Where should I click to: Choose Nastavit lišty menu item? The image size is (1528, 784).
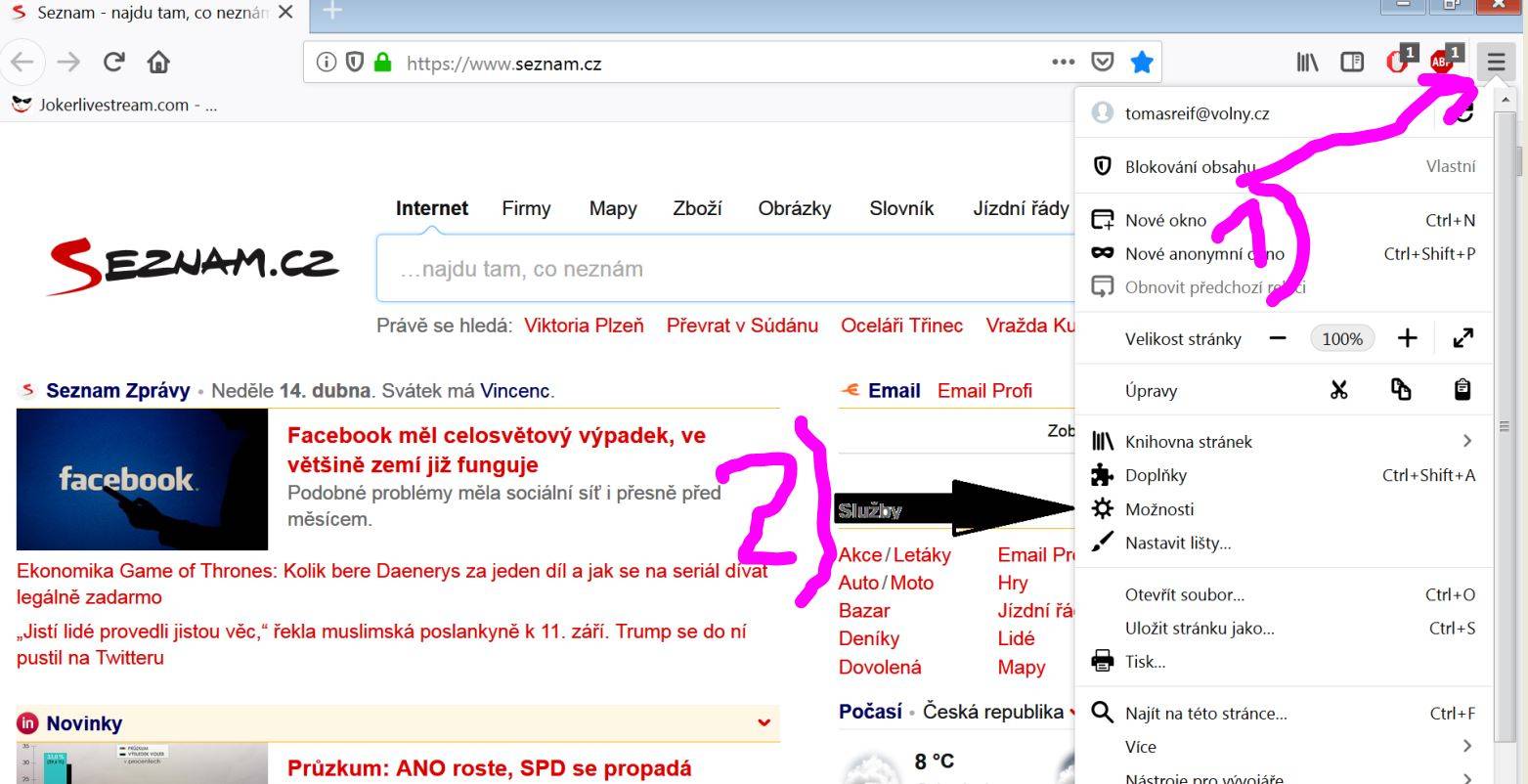[x=1284, y=543]
